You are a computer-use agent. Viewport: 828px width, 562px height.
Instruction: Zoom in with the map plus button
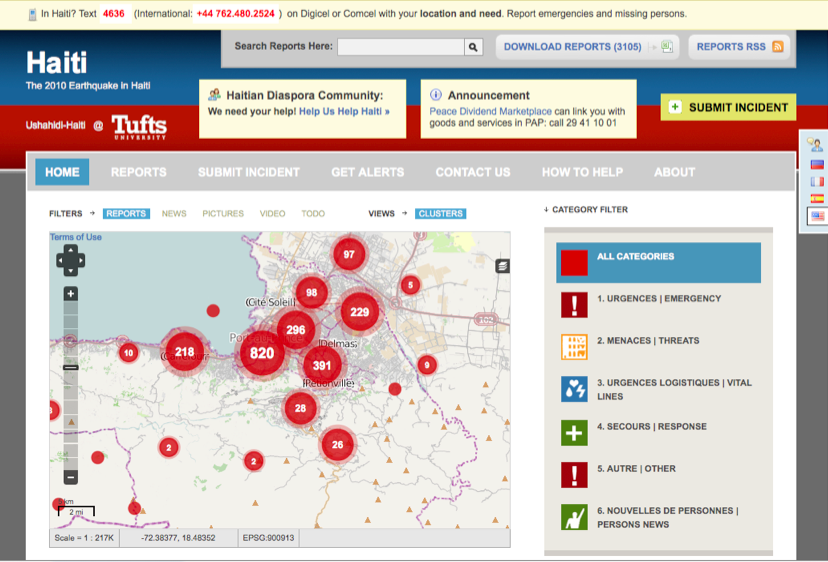[x=70, y=294]
